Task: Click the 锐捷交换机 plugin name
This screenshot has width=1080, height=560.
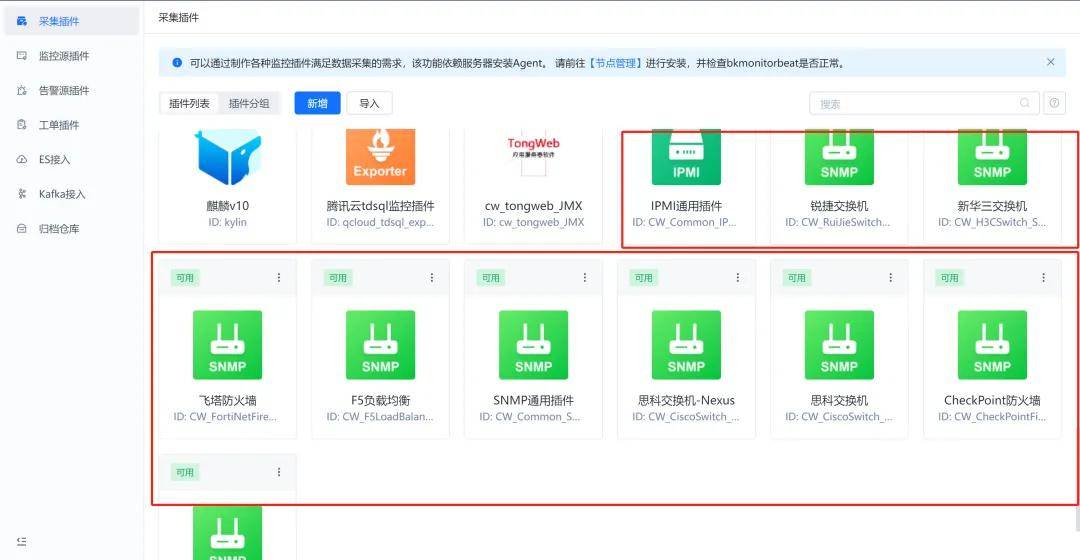Action: [x=839, y=205]
